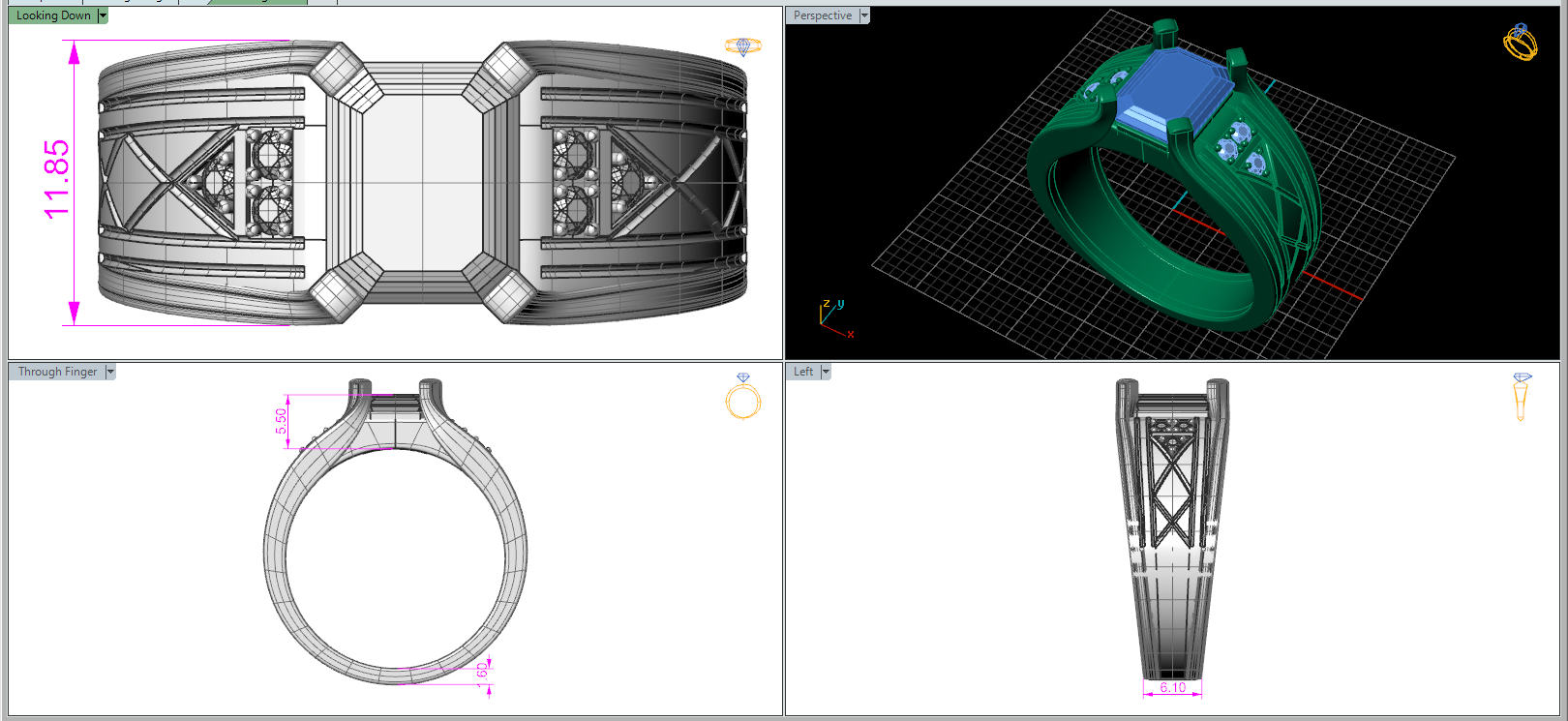Click the Looking Down viewport label
This screenshot has width=1568, height=721.
tap(53, 15)
